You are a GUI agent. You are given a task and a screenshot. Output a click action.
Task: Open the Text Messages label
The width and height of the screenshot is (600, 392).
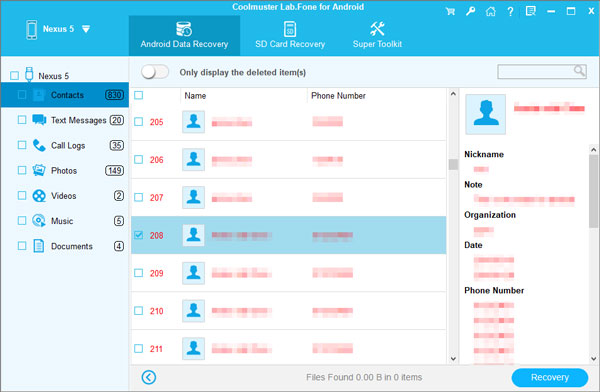(x=78, y=120)
